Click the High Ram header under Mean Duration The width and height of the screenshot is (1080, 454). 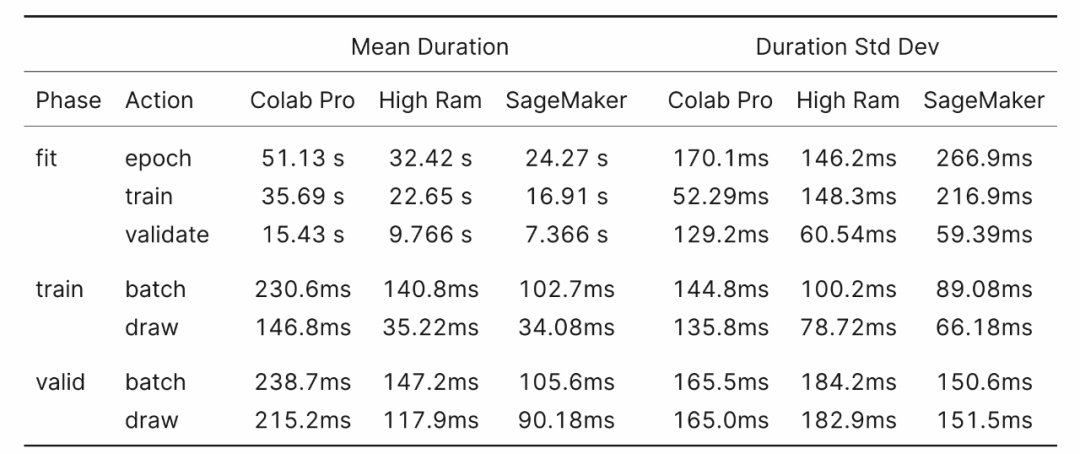tap(430, 100)
